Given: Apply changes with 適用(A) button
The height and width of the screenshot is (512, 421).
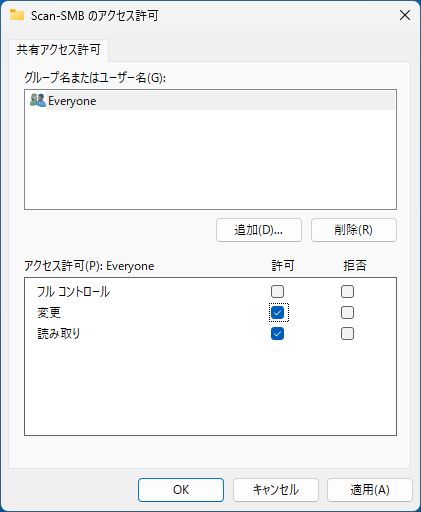Looking at the screenshot, I should [x=370, y=490].
